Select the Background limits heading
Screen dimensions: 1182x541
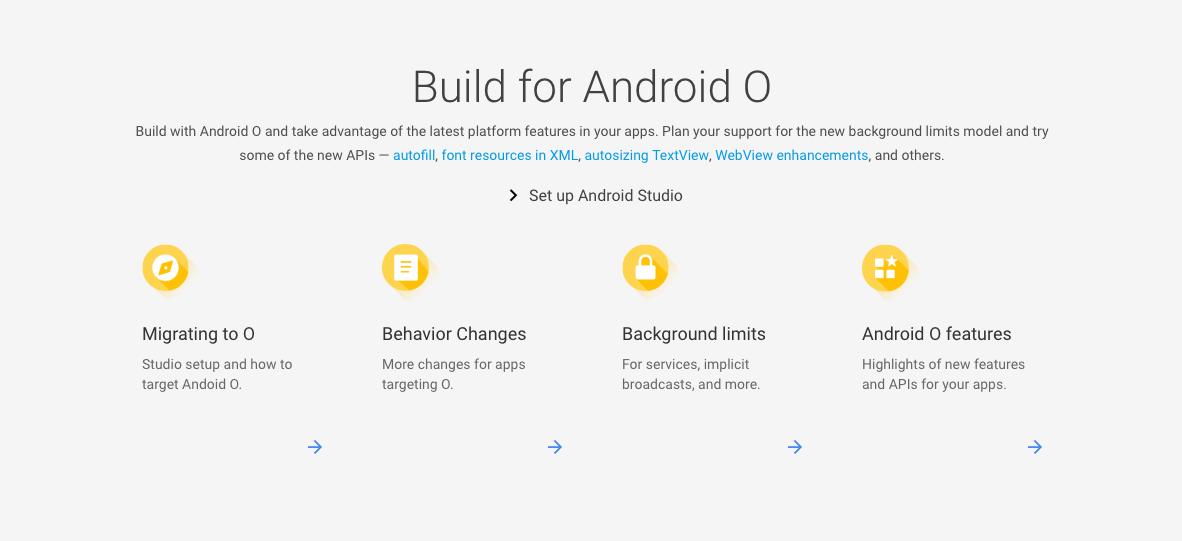(x=694, y=334)
